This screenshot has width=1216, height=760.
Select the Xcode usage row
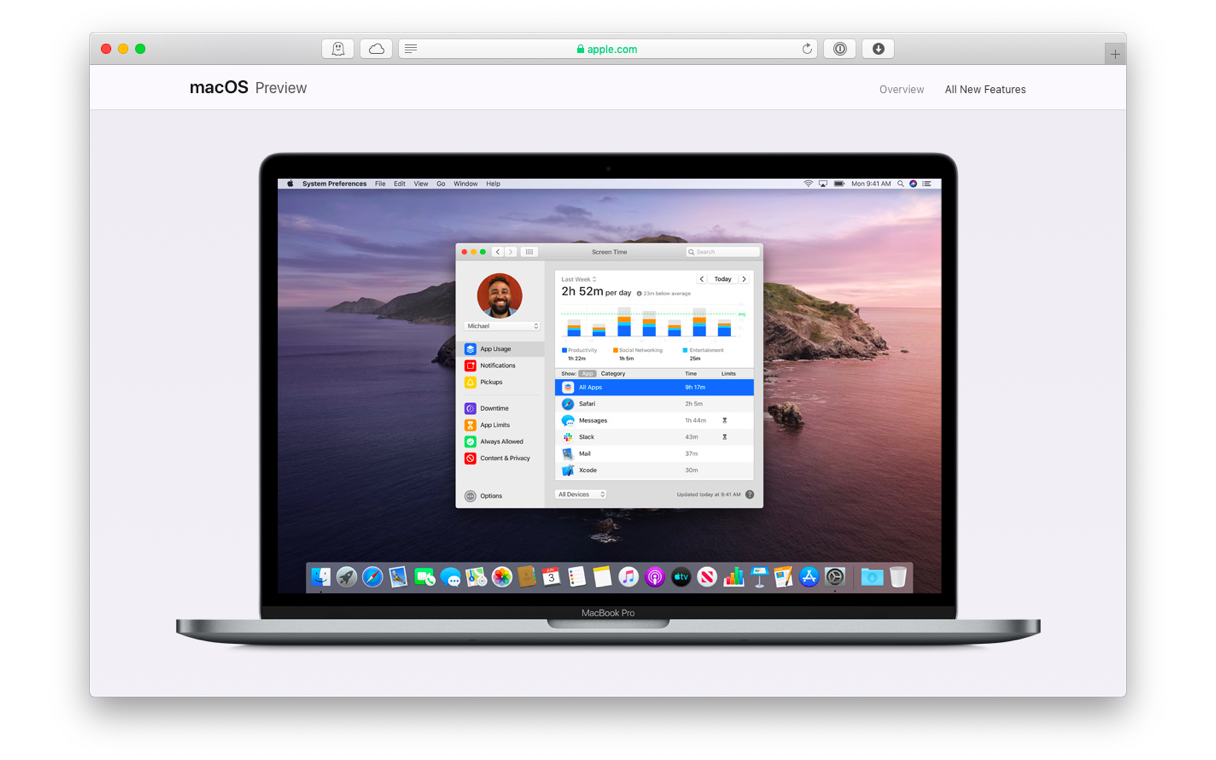point(654,470)
